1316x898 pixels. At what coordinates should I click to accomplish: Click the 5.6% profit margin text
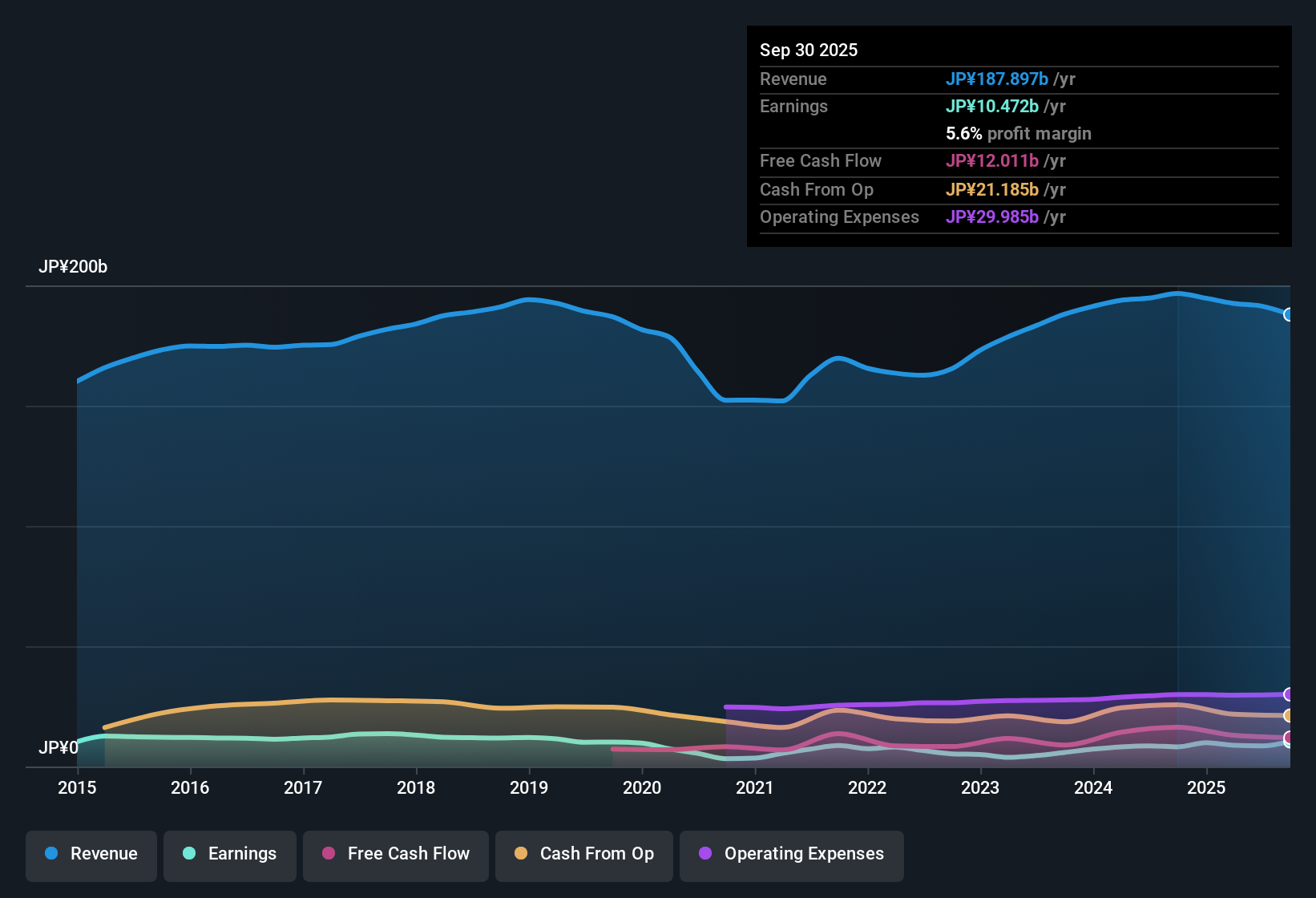coord(1018,133)
